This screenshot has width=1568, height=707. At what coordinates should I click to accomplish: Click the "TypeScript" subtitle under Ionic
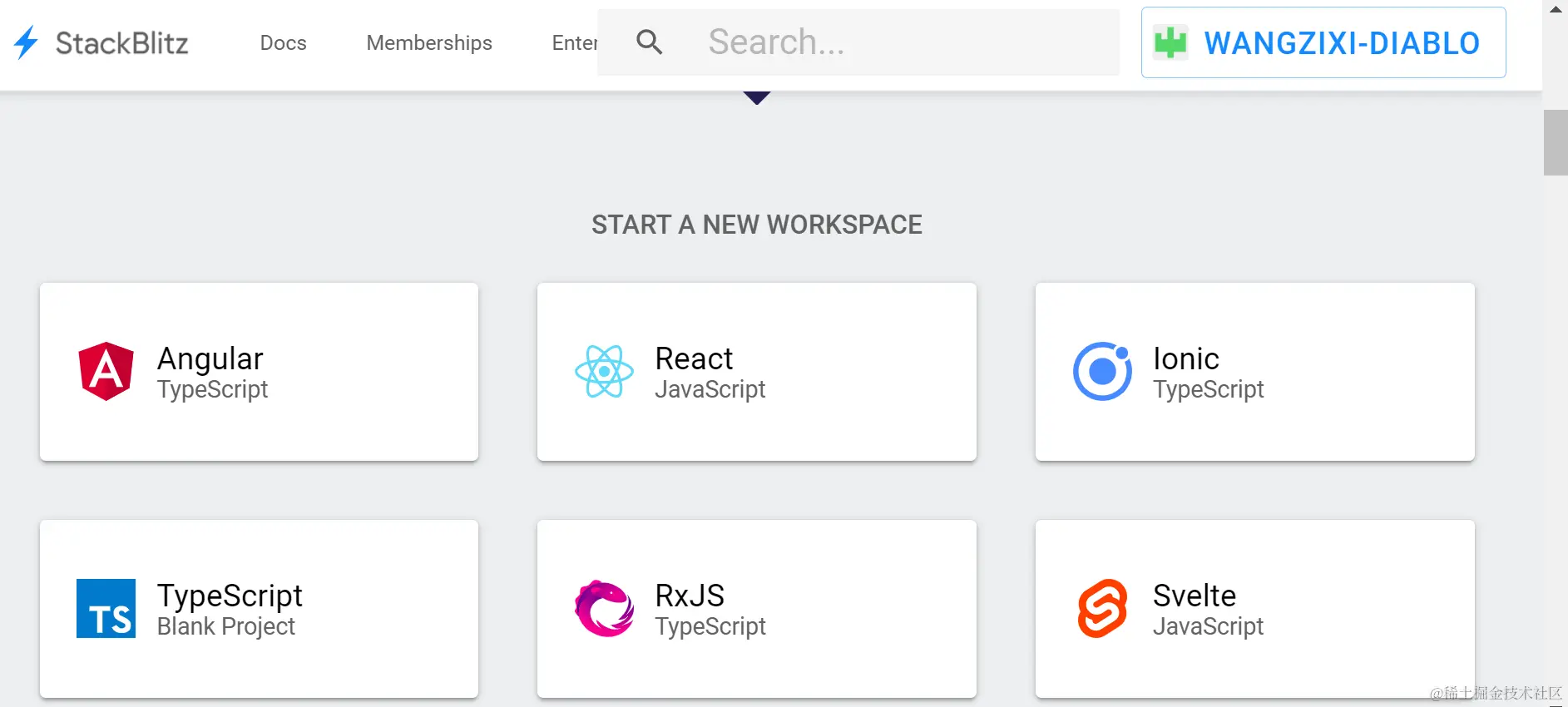tap(1209, 389)
